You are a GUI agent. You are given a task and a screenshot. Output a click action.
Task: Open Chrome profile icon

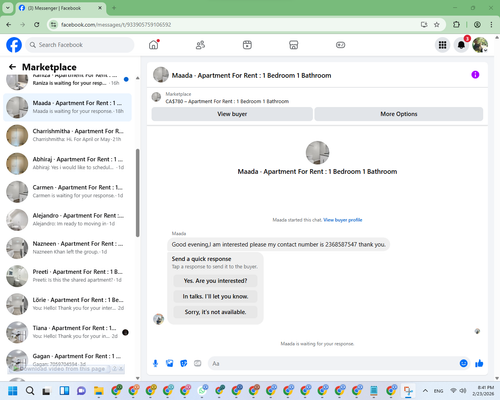pos(477,25)
